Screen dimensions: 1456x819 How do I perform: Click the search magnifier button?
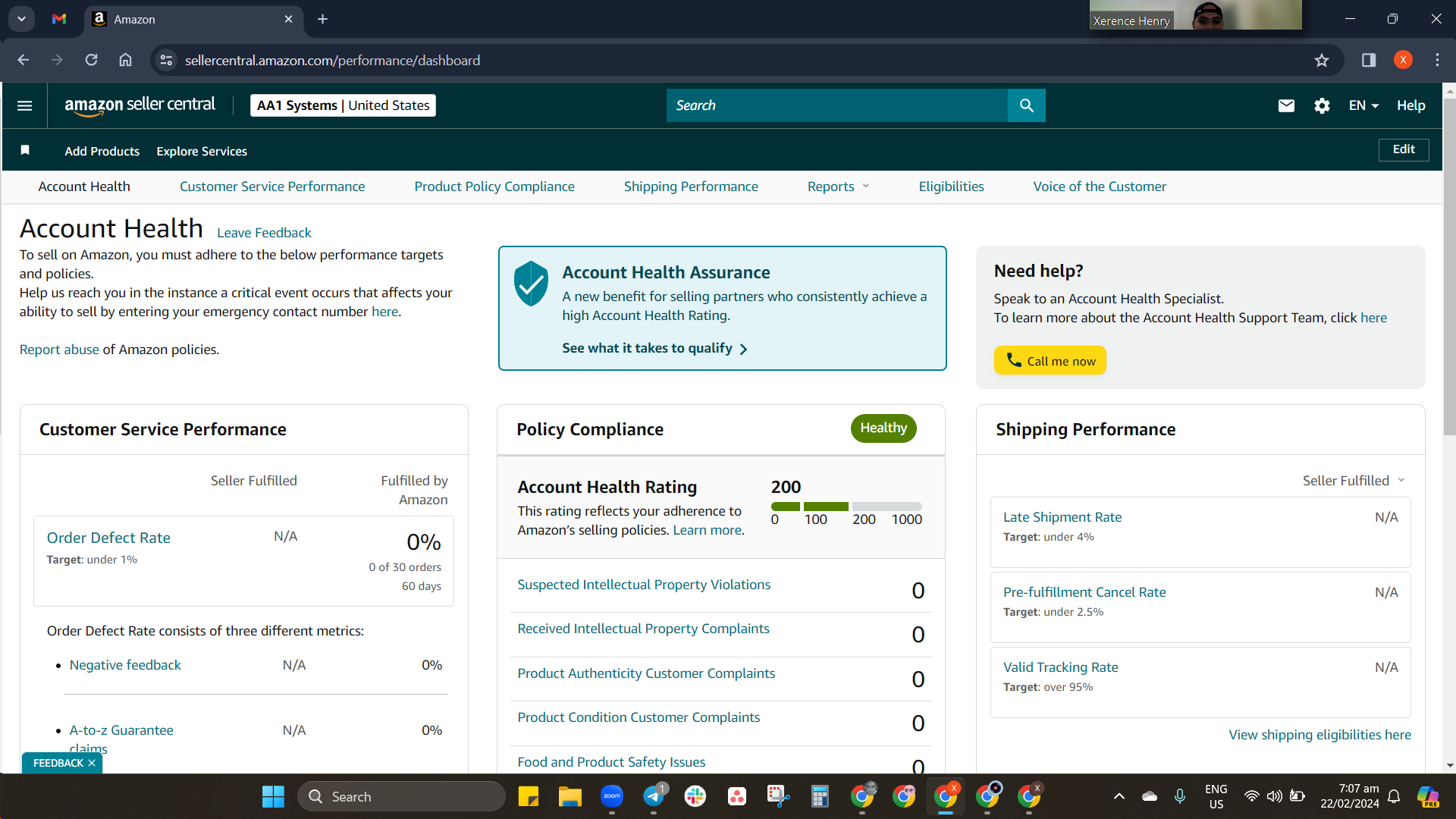1026,105
